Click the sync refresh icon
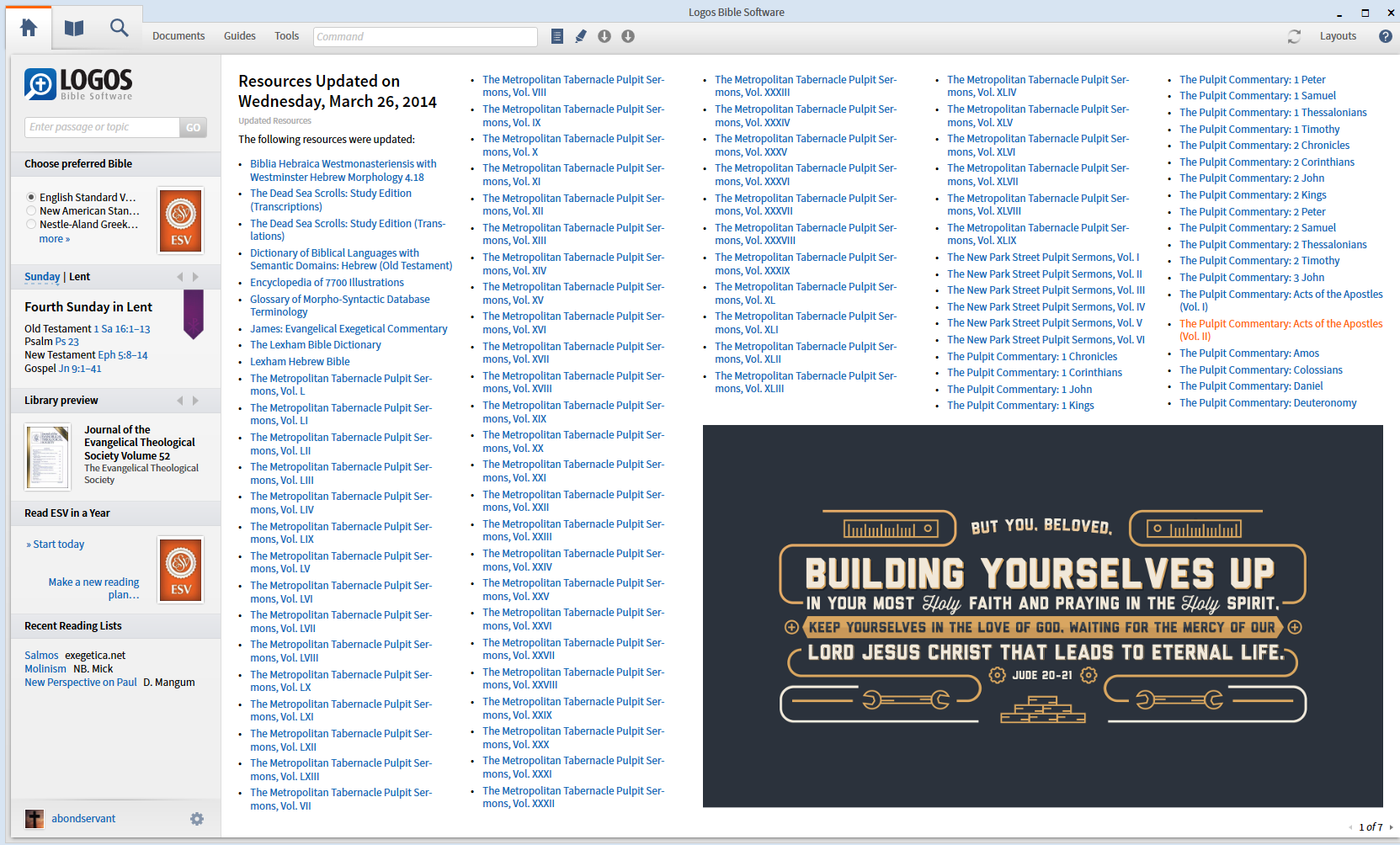This screenshot has height=845, width=1400. point(1294,36)
